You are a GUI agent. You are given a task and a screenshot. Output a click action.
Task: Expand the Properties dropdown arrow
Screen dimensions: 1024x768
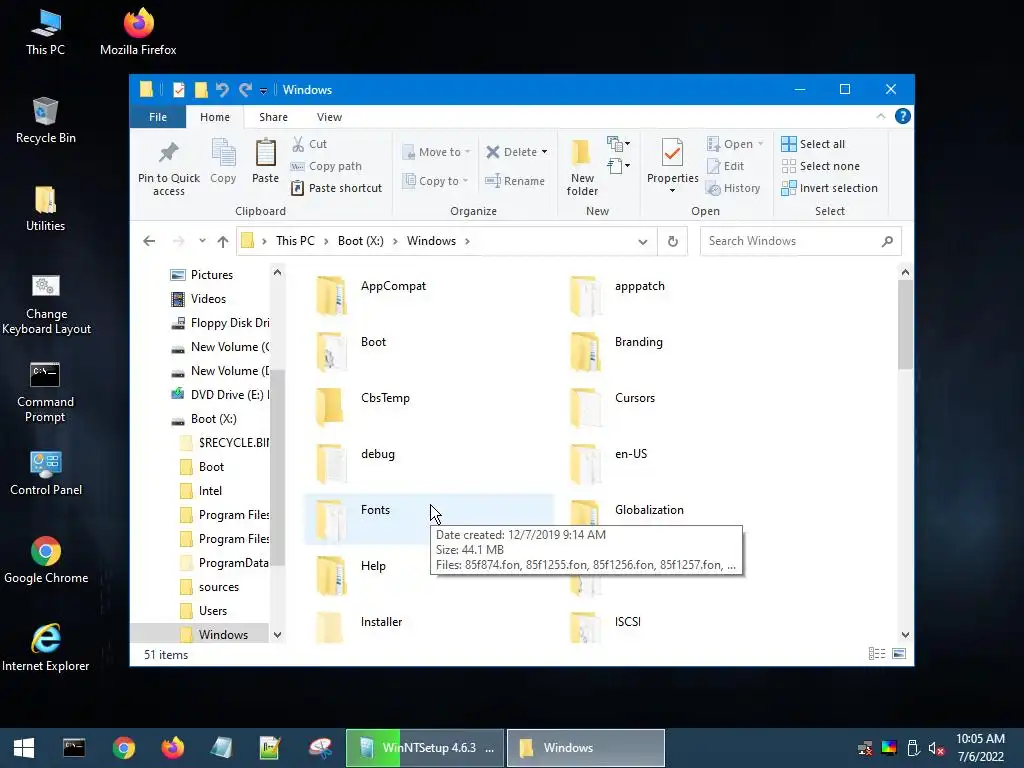point(672,190)
